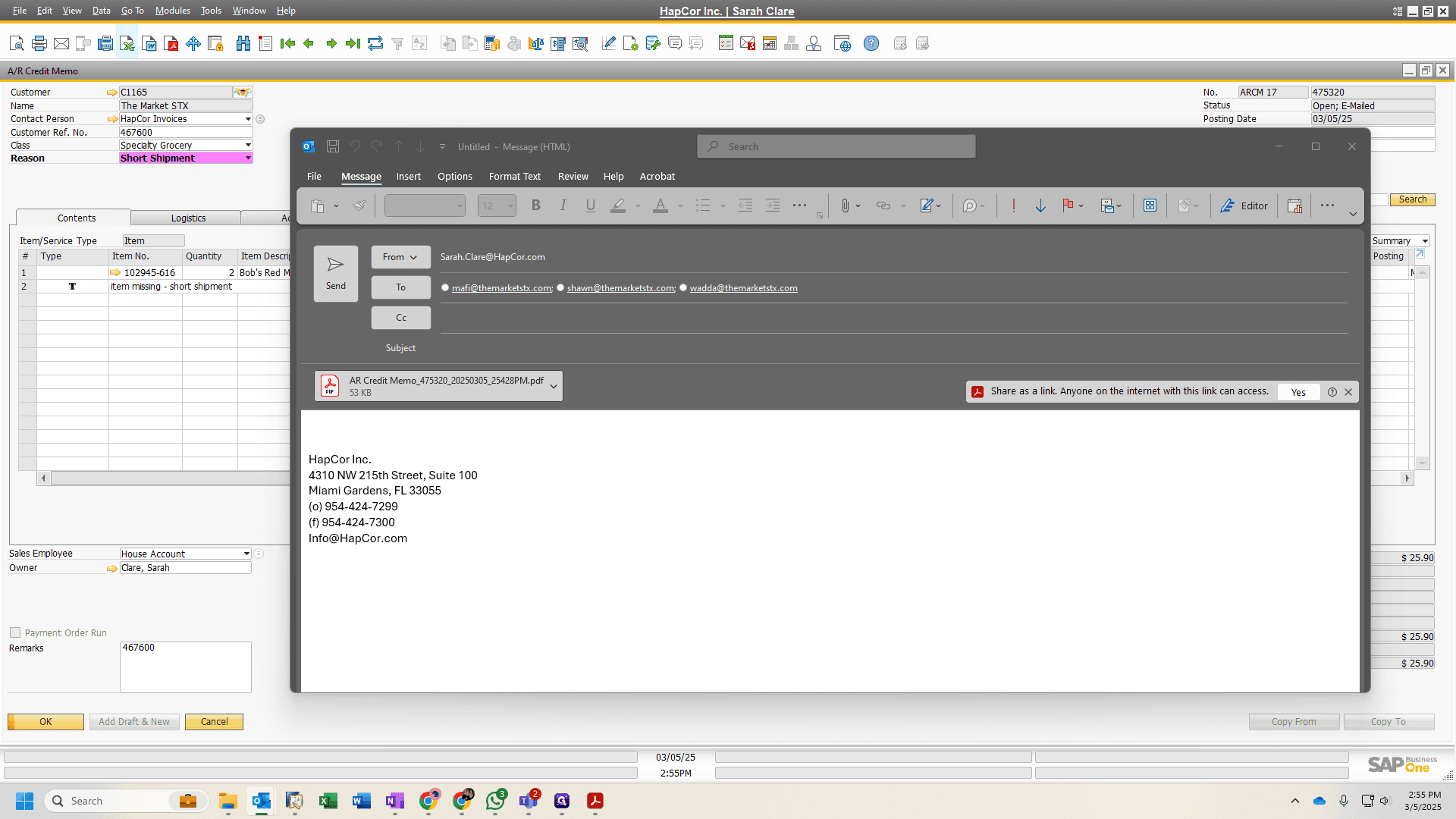Click the Bold formatting icon
The width and height of the screenshot is (1456, 819).
tap(536, 206)
